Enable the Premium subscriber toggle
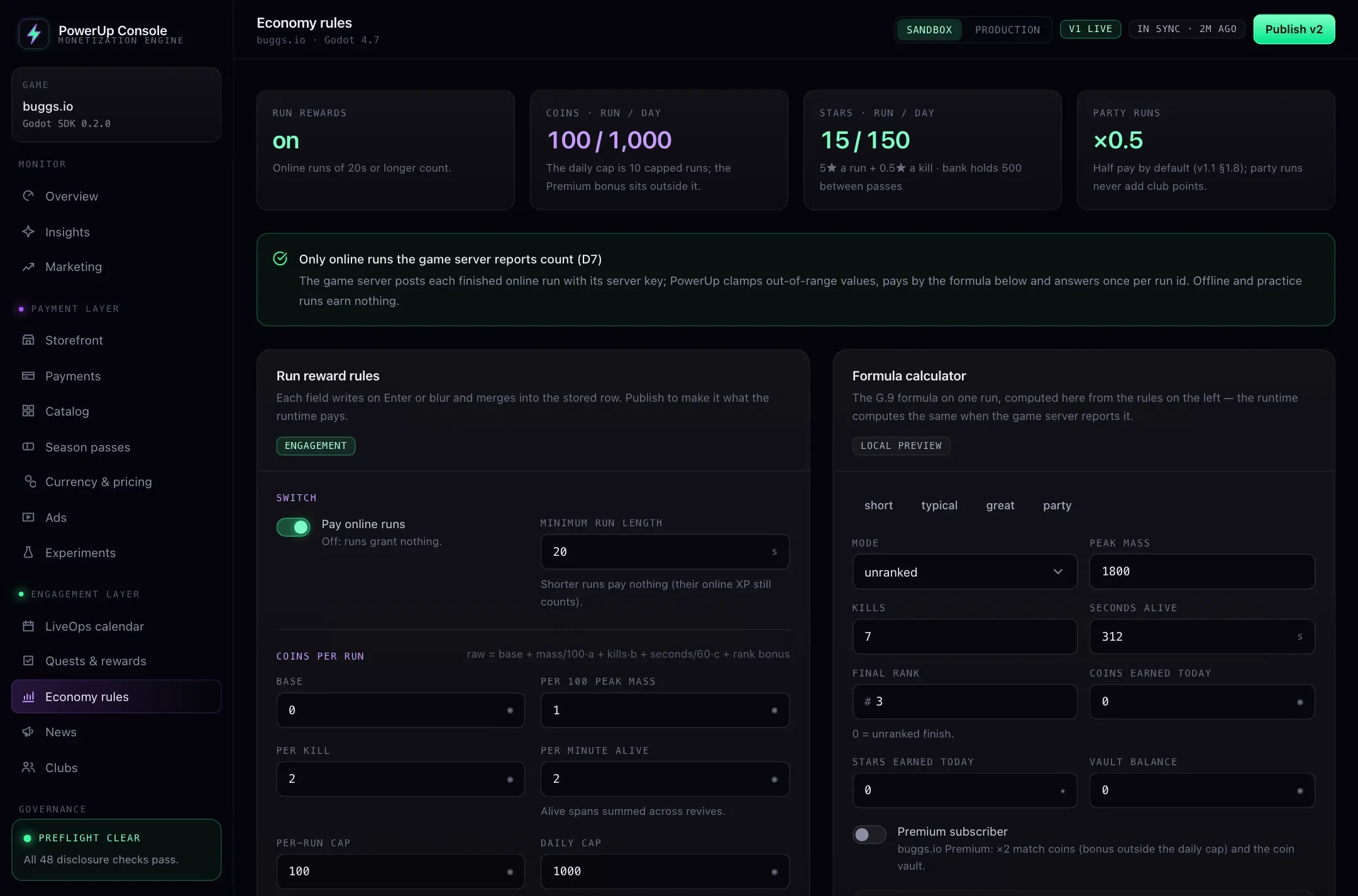 869,834
